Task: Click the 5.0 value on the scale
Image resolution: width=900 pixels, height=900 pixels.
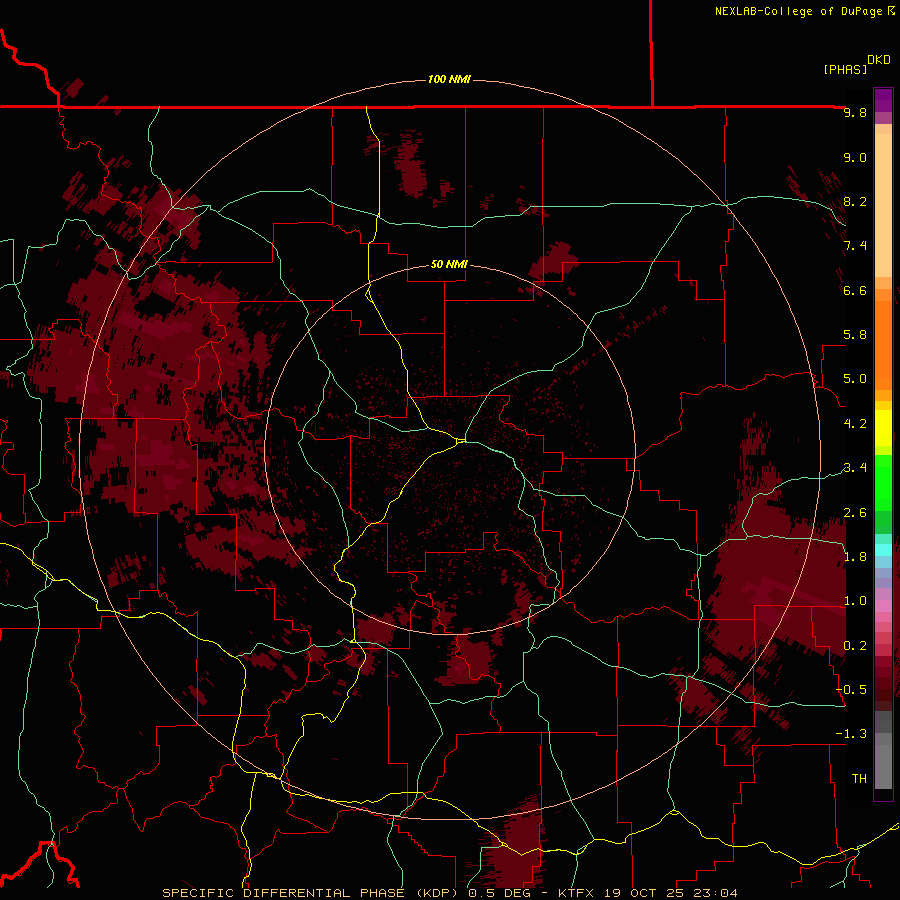Action: [x=855, y=379]
